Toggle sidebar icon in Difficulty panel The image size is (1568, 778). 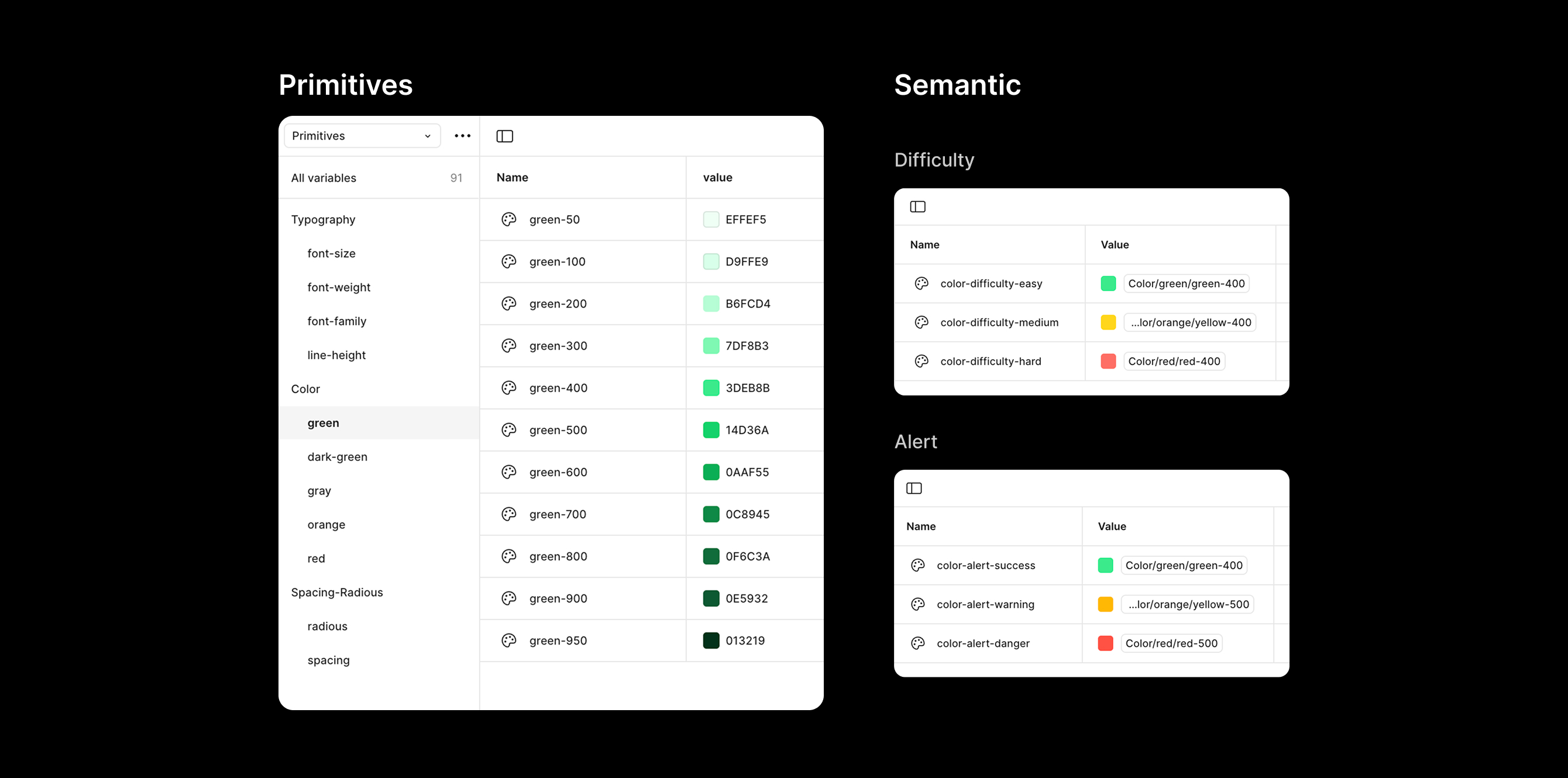click(x=917, y=207)
